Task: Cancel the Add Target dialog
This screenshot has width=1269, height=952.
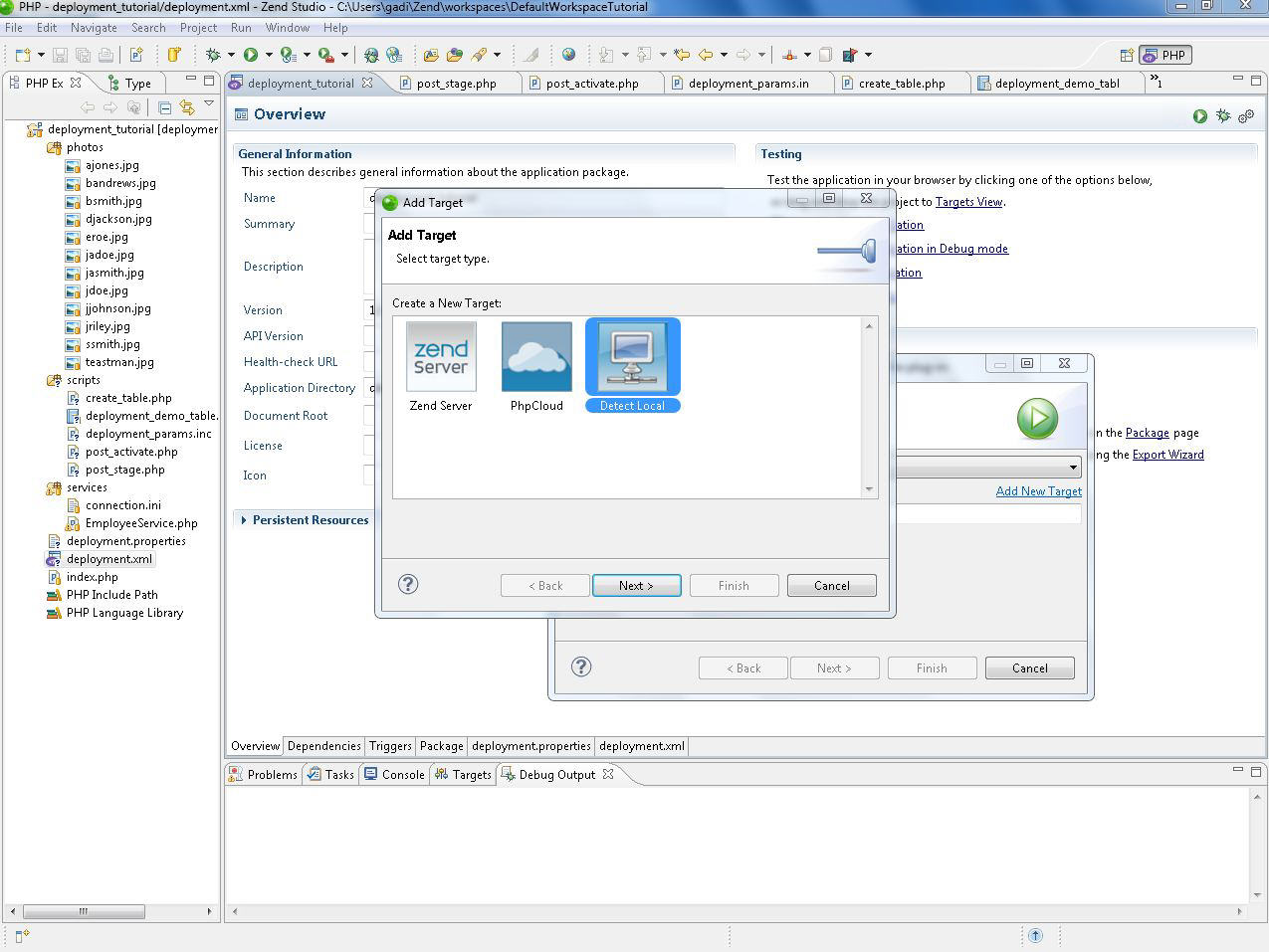Action: (x=832, y=586)
